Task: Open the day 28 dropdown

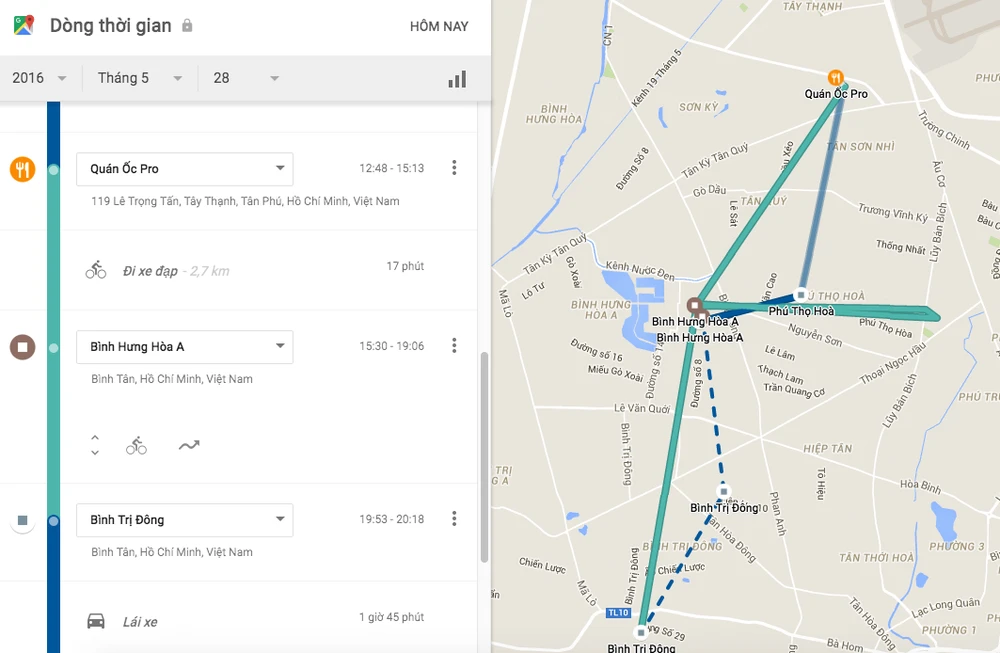Action: (245, 78)
